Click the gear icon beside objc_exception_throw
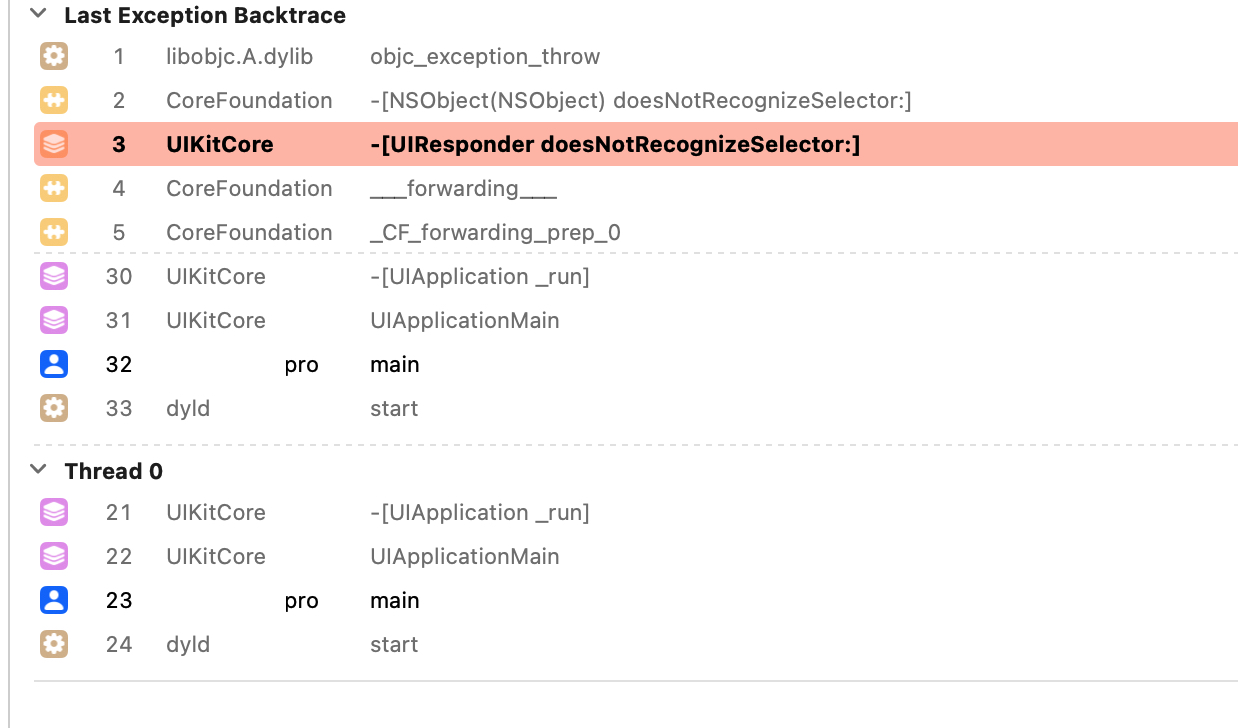1238x728 pixels. pos(54,57)
